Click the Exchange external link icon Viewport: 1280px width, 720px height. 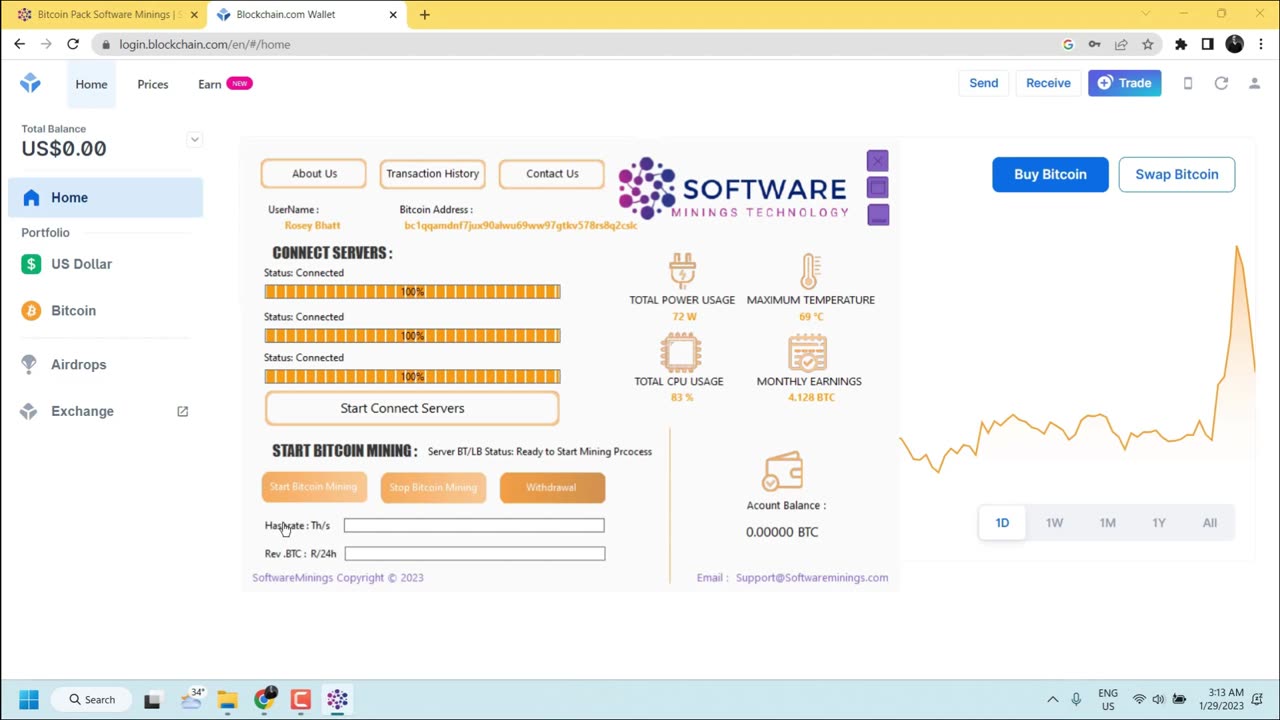[x=182, y=411]
